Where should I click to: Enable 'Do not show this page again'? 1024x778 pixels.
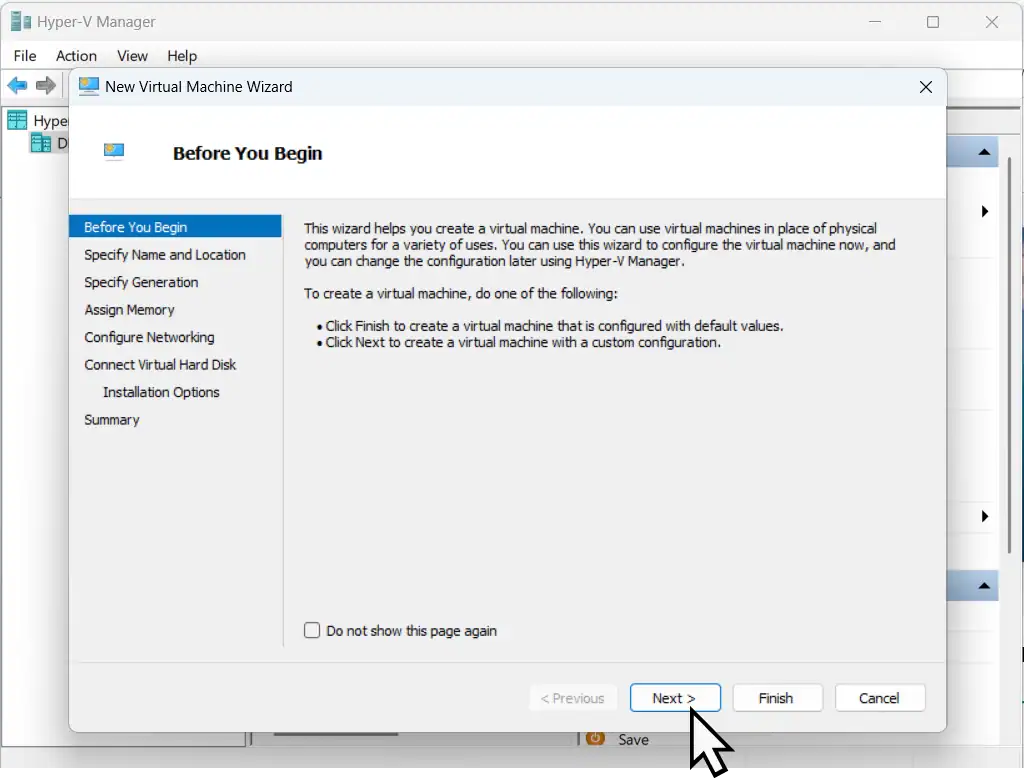pos(312,631)
